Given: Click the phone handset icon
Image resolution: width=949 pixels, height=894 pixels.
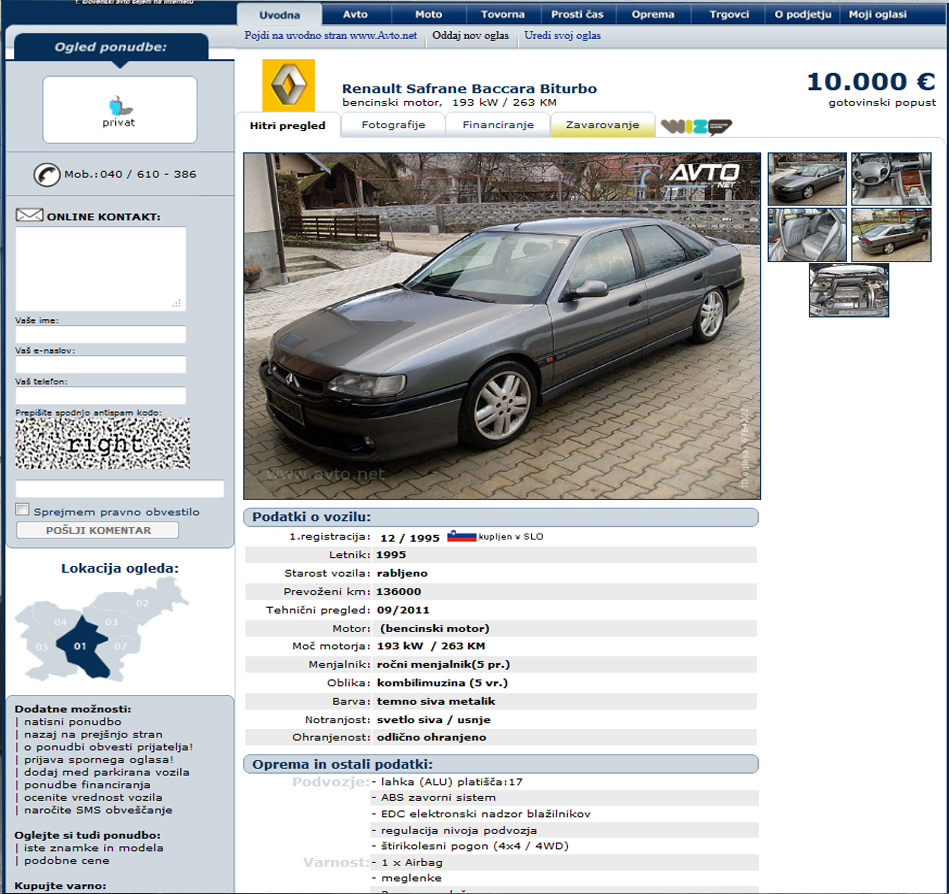Looking at the screenshot, I should coord(47,174).
